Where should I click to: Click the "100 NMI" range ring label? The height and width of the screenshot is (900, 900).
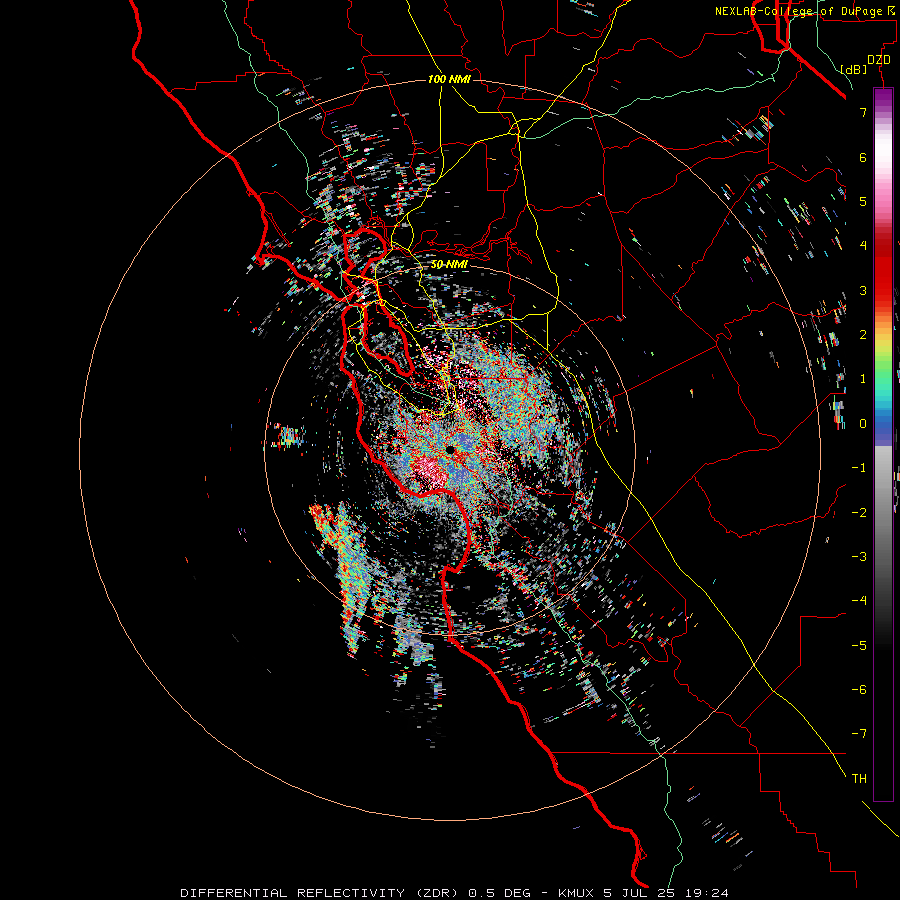click(449, 79)
